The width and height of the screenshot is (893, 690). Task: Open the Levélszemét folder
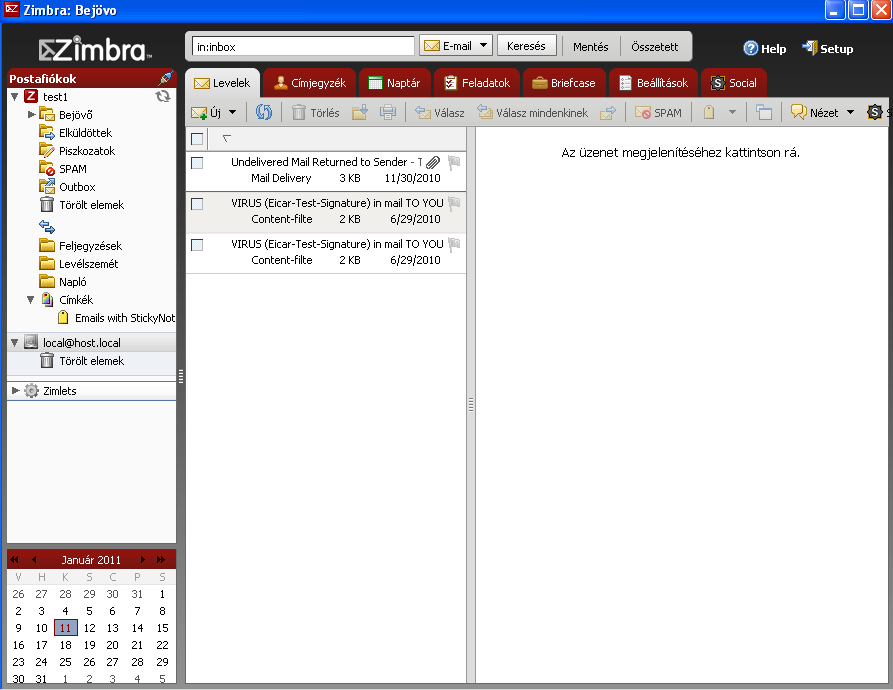click(x=79, y=264)
